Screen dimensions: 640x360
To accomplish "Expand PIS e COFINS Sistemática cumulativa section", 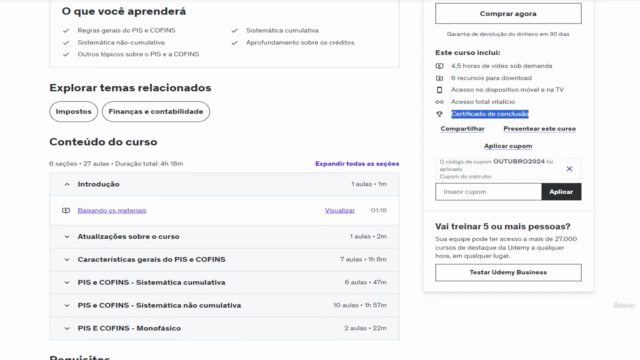I will pyautogui.click(x=224, y=282).
